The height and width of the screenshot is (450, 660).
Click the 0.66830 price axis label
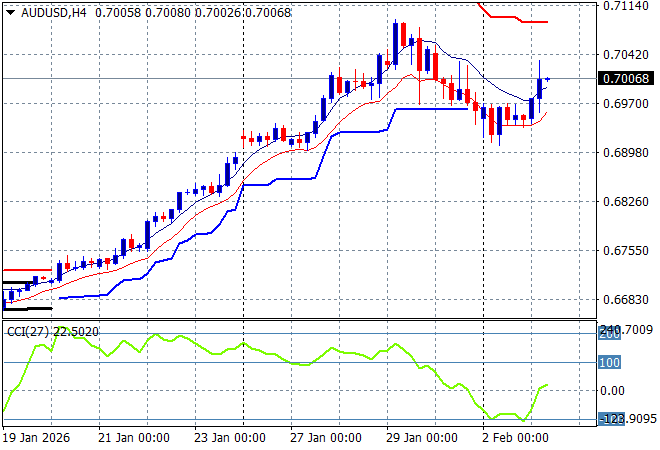(626, 300)
